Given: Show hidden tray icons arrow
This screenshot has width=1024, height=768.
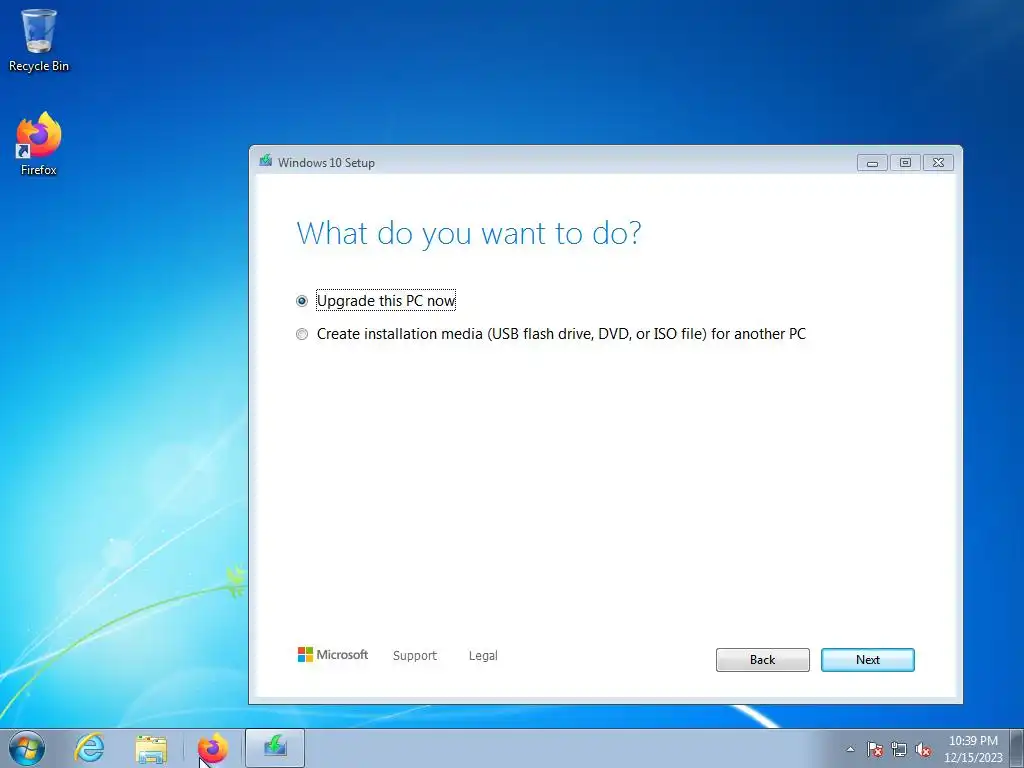Looking at the screenshot, I should (850, 749).
